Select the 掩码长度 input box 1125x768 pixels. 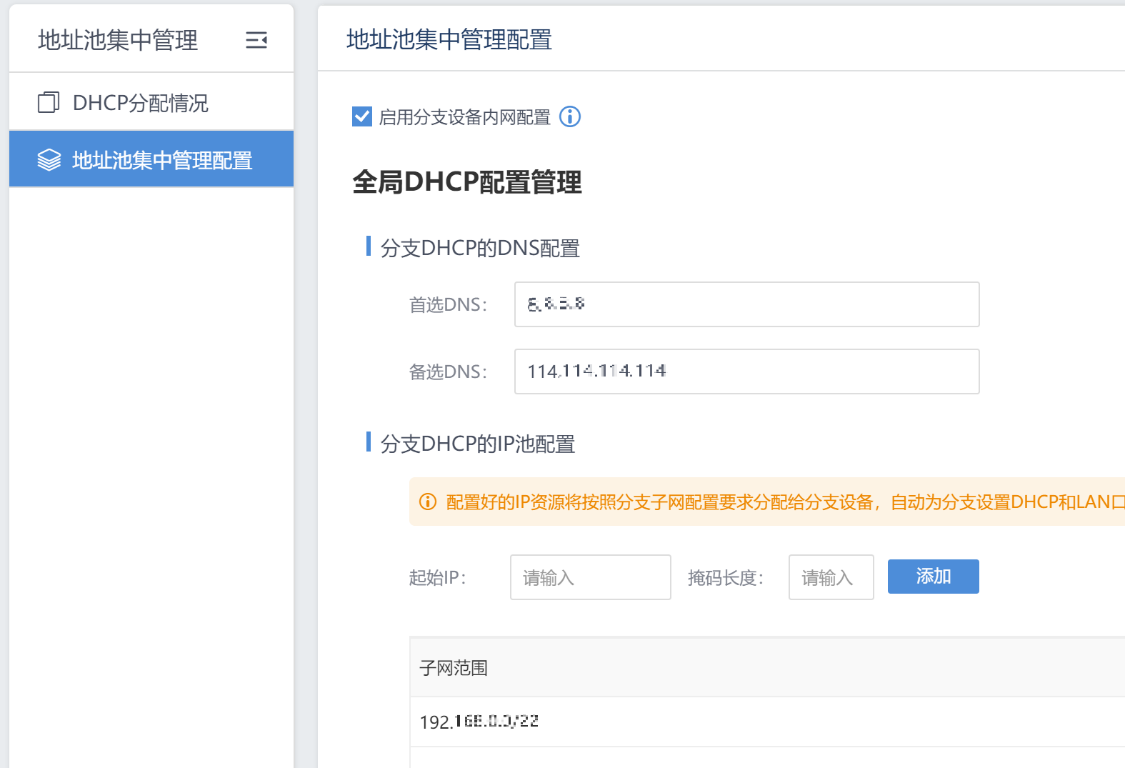[830, 577]
